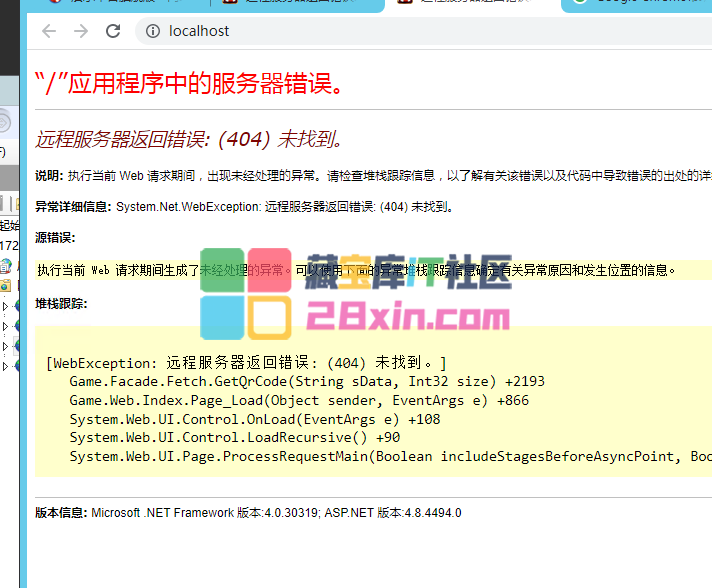712x588 pixels.
Task: Click the 源错误: label
Action: pos(55,237)
